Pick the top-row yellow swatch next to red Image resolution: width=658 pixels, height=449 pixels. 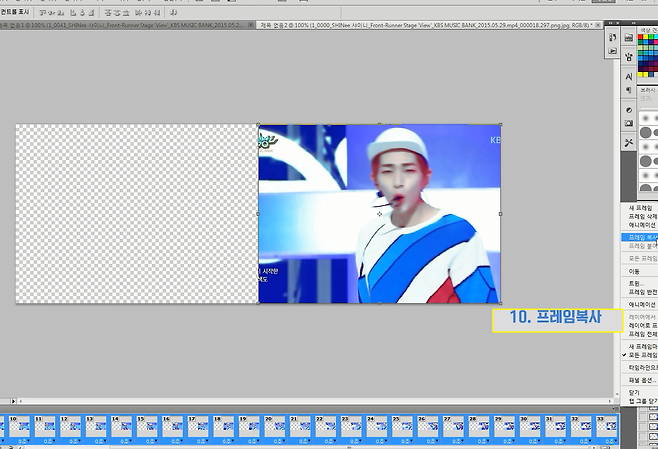tap(646, 37)
